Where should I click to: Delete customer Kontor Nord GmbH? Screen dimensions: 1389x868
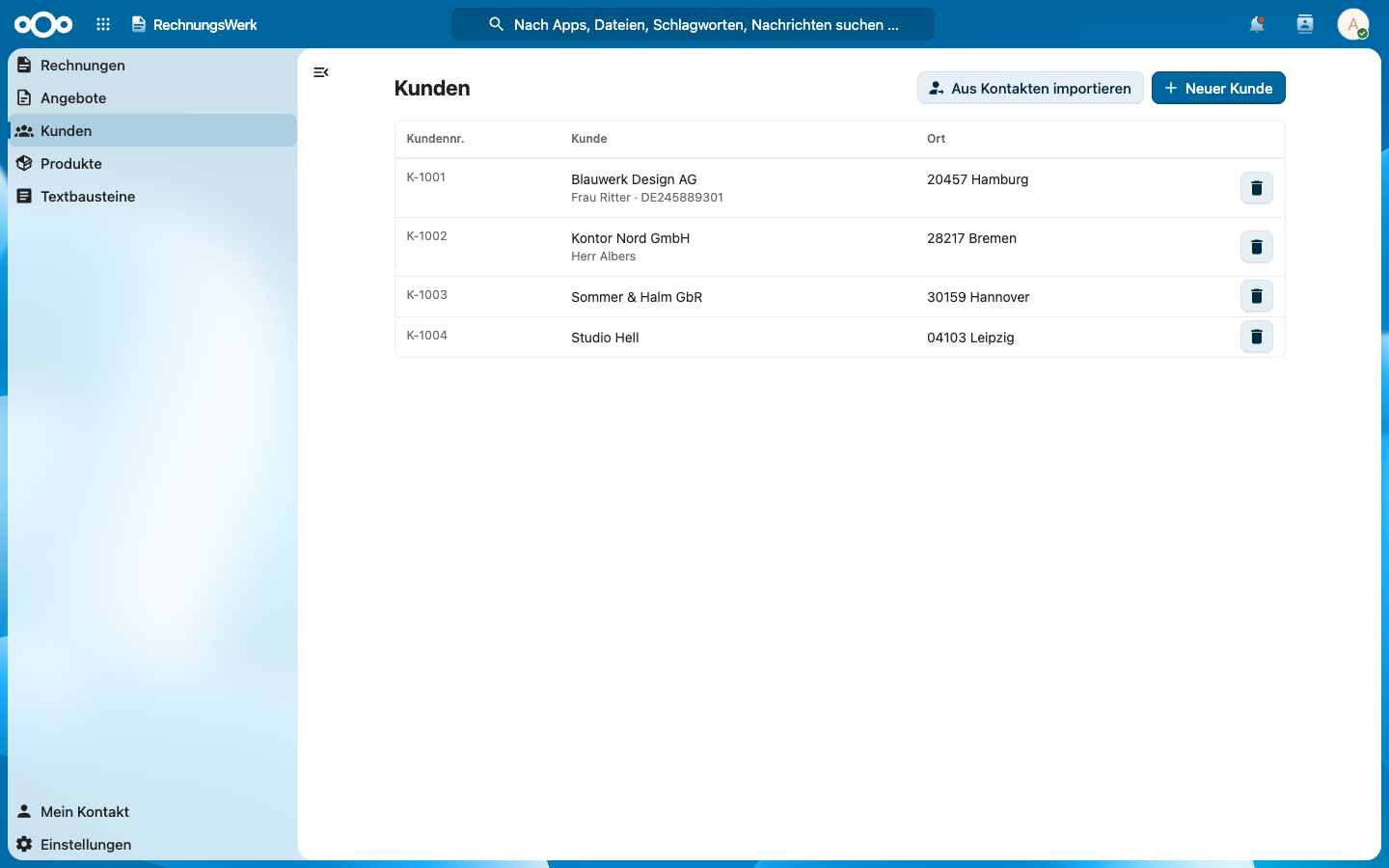click(x=1257, y=247)
